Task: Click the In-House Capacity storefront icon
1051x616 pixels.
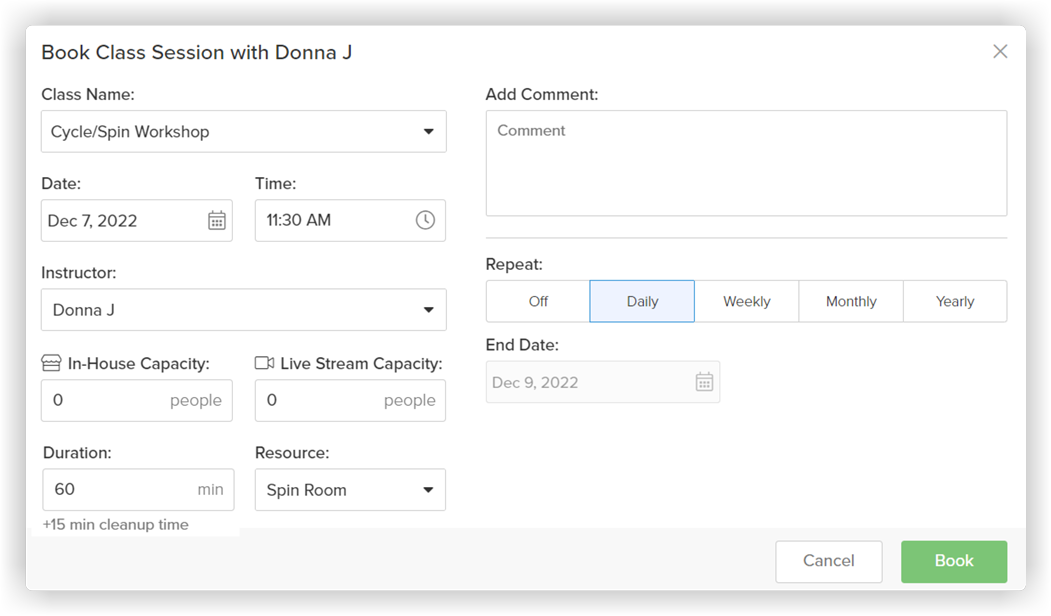Action: click(51, 363)
